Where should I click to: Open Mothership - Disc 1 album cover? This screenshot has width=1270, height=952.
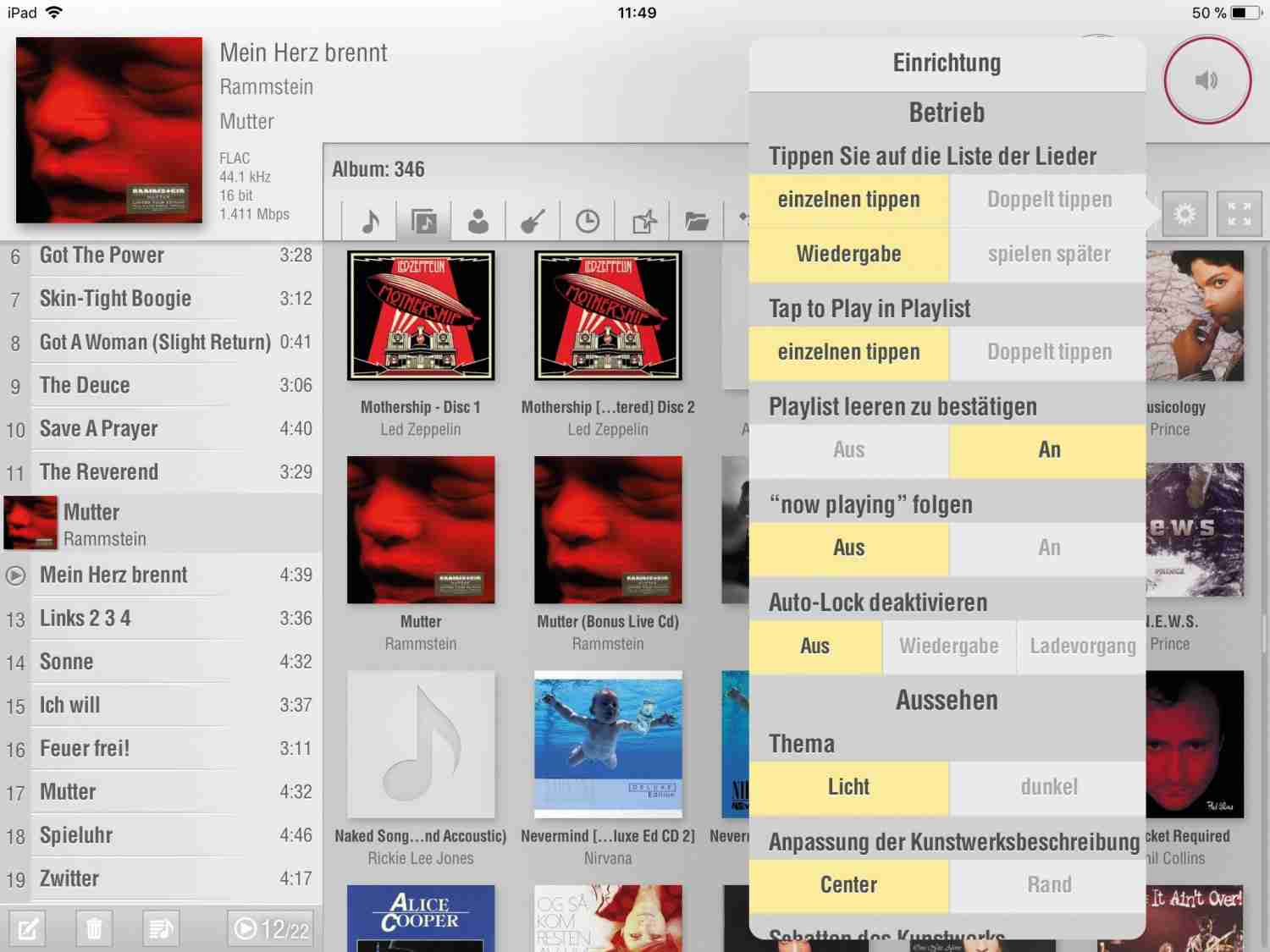[x=421, y=316]
